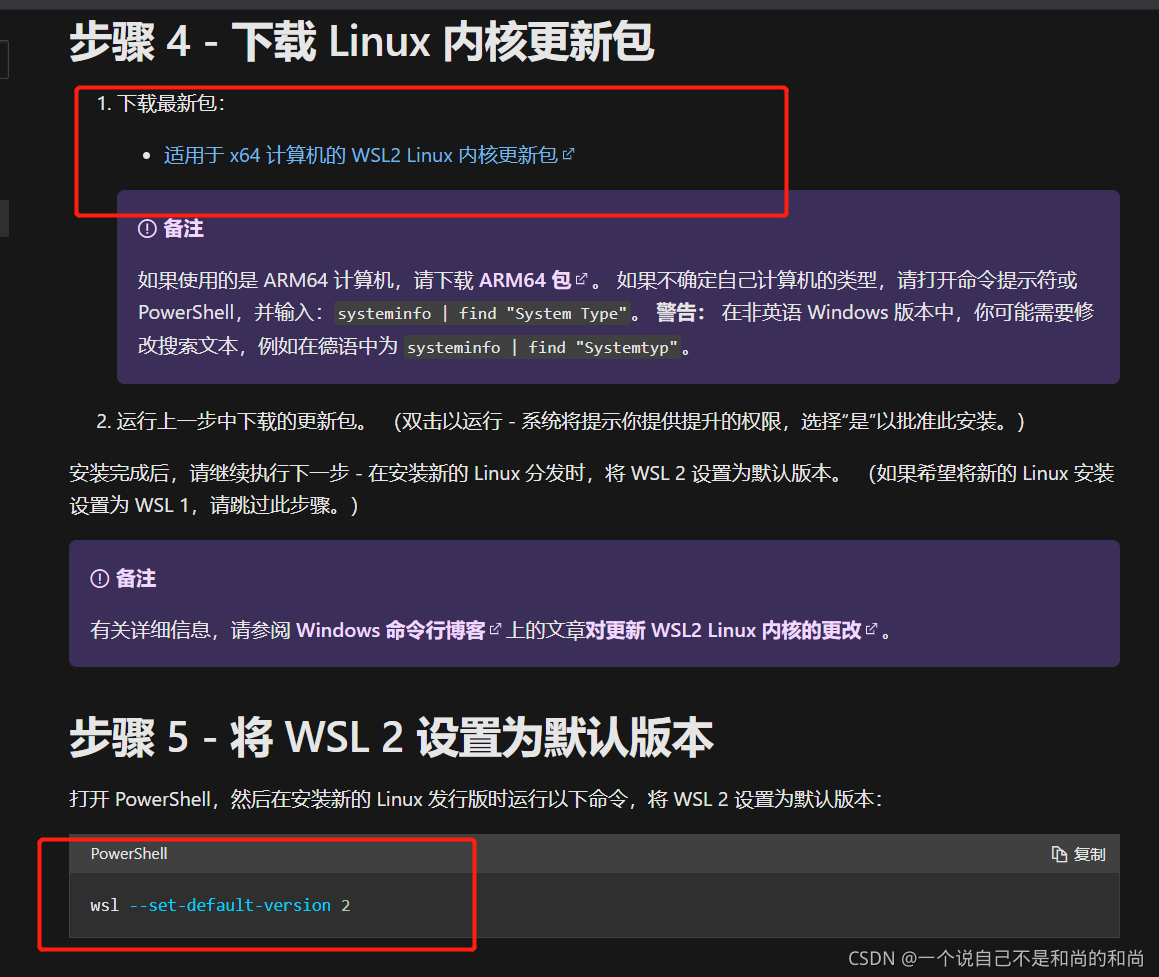Click the info icon beside second 备注 note

(100, 579)
